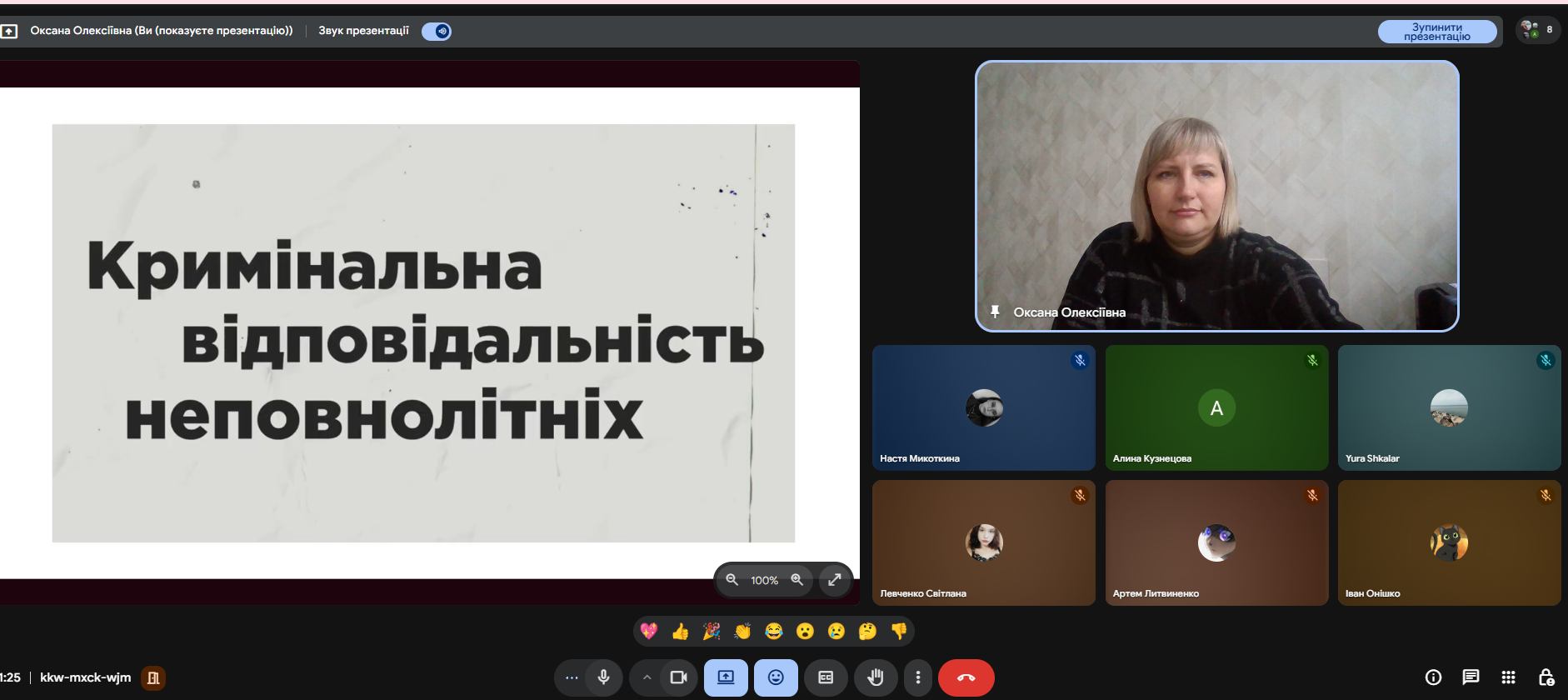Toggle the emoji reactions bar
Viewport: 1568px width, 700px height.
(776, 677)
